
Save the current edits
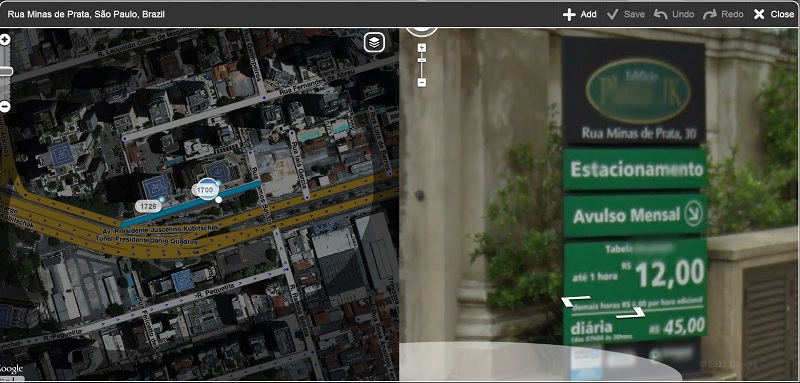(x=626, y=14)
